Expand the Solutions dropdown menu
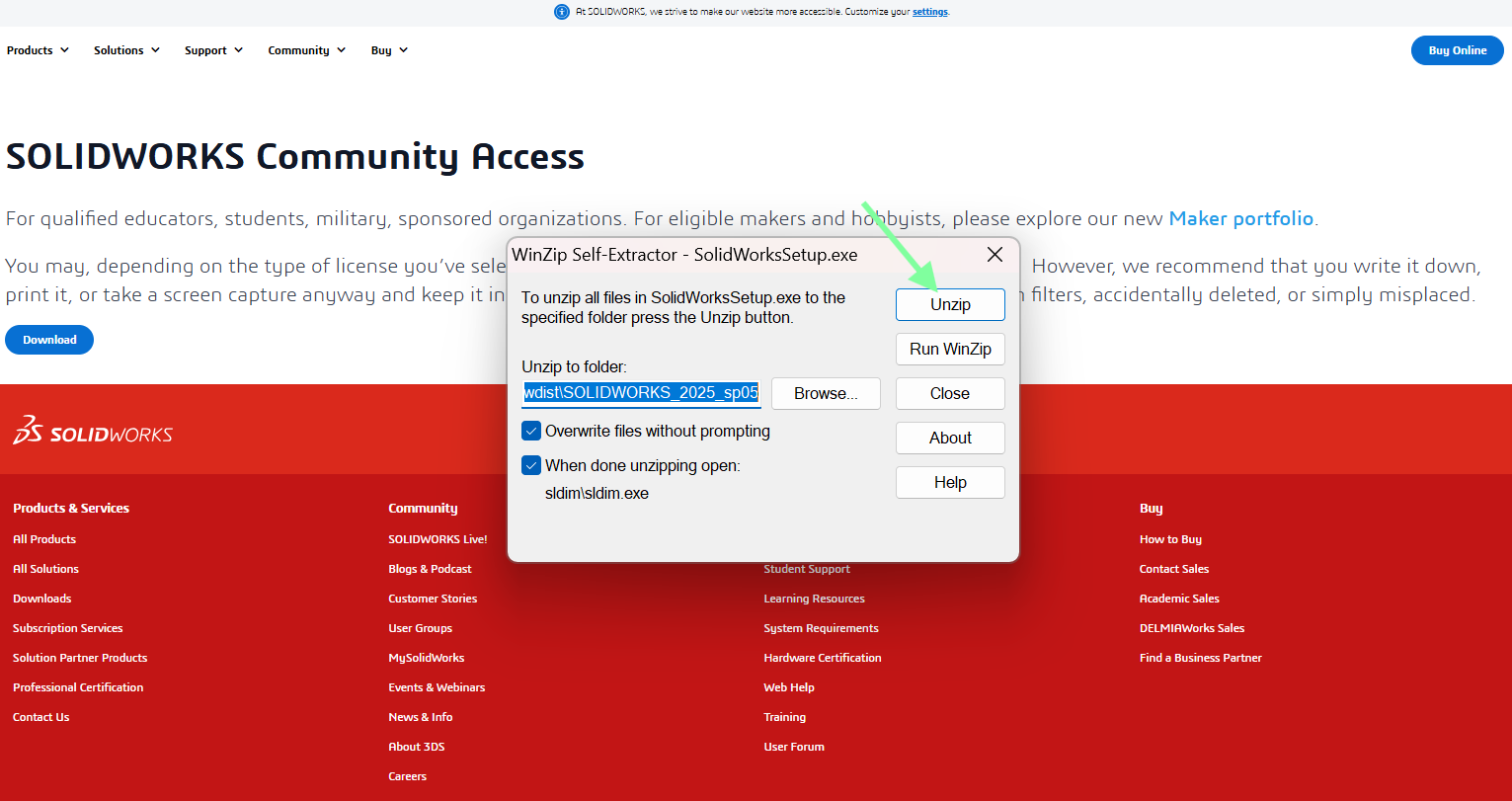This screenshot has width=1512, height=801. (x=126, y=50)
